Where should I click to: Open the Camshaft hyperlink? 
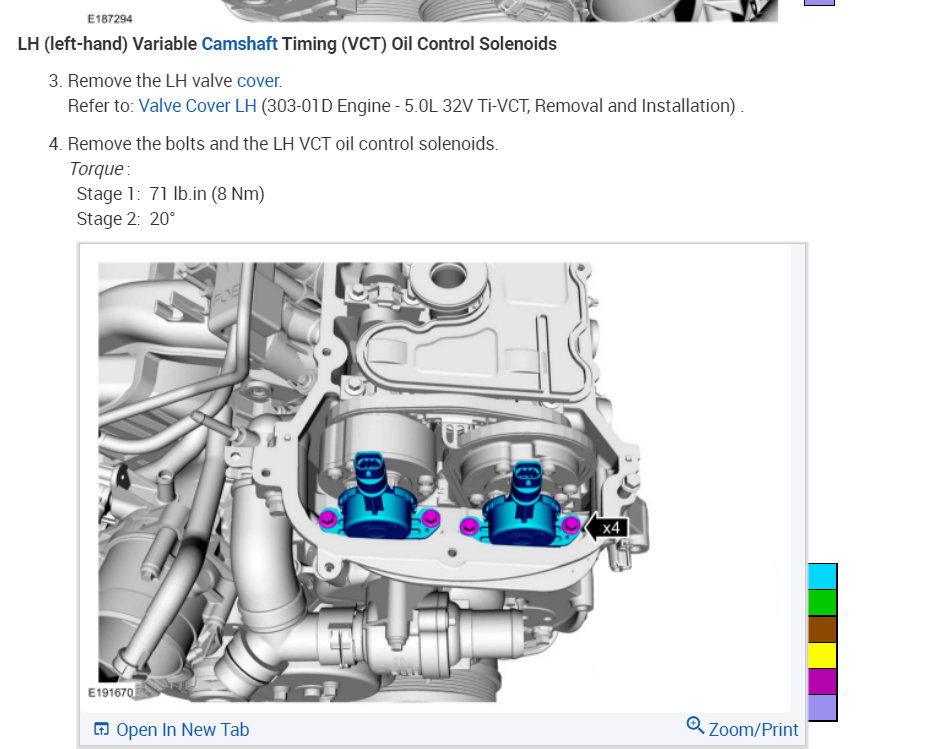pos(238,44)
